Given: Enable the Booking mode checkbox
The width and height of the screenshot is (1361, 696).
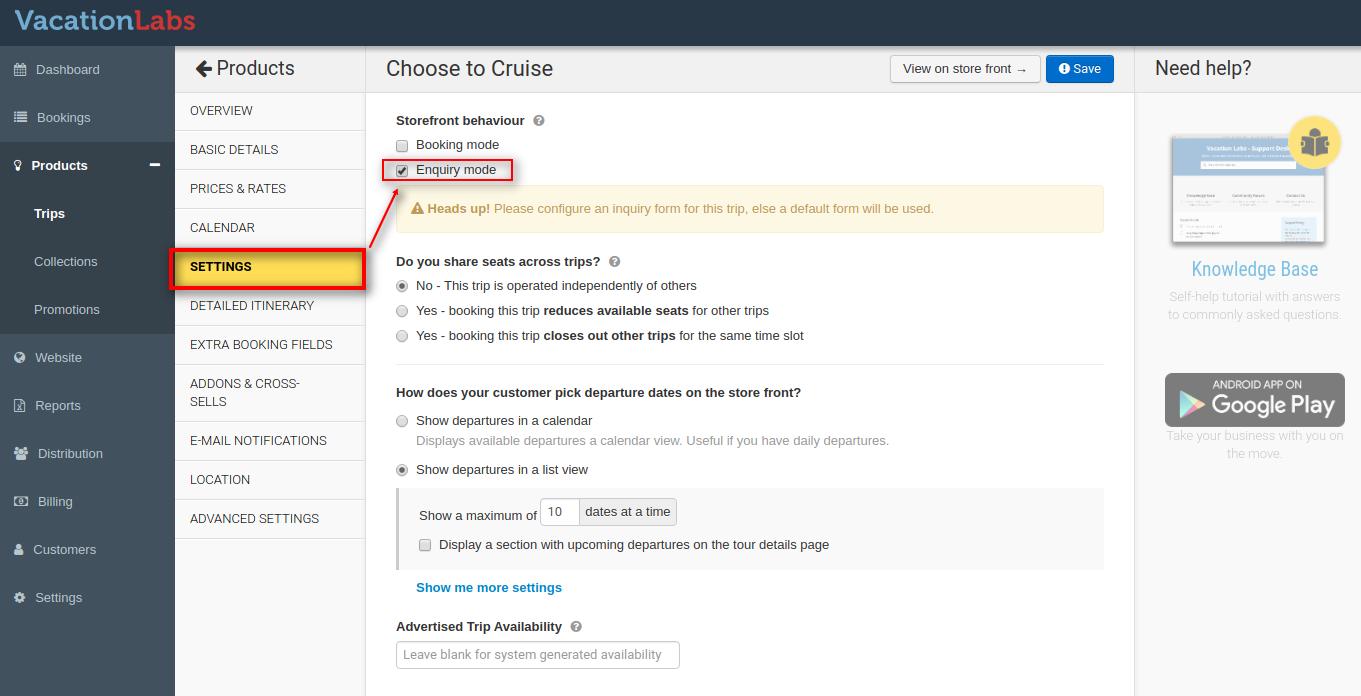Looking at the screenshot, I should click(x=402, y=146).
